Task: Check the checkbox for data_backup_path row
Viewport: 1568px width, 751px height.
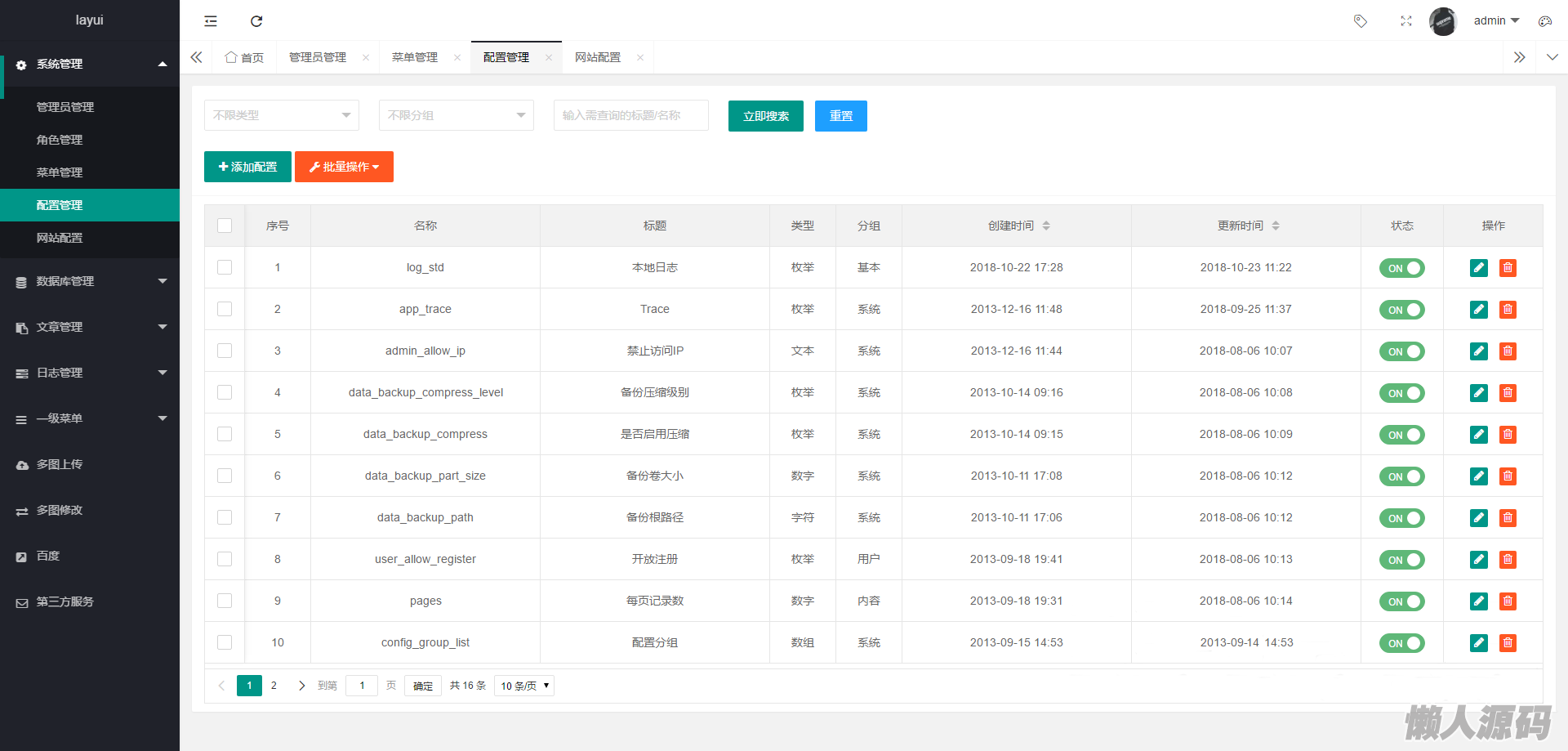Action: coord(225,517)
